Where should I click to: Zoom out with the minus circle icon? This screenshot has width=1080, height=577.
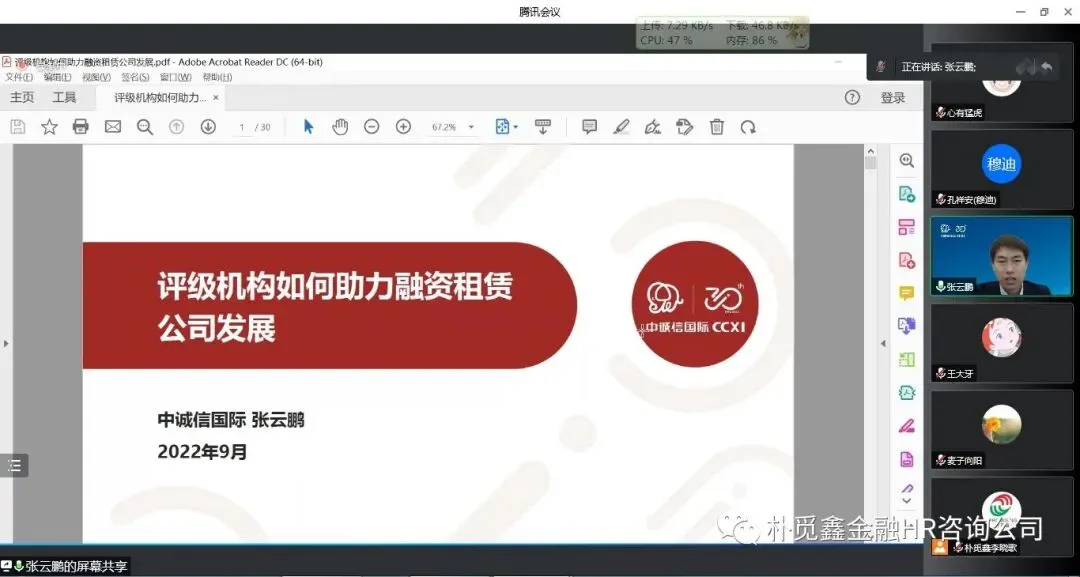[x=372, y=127]
